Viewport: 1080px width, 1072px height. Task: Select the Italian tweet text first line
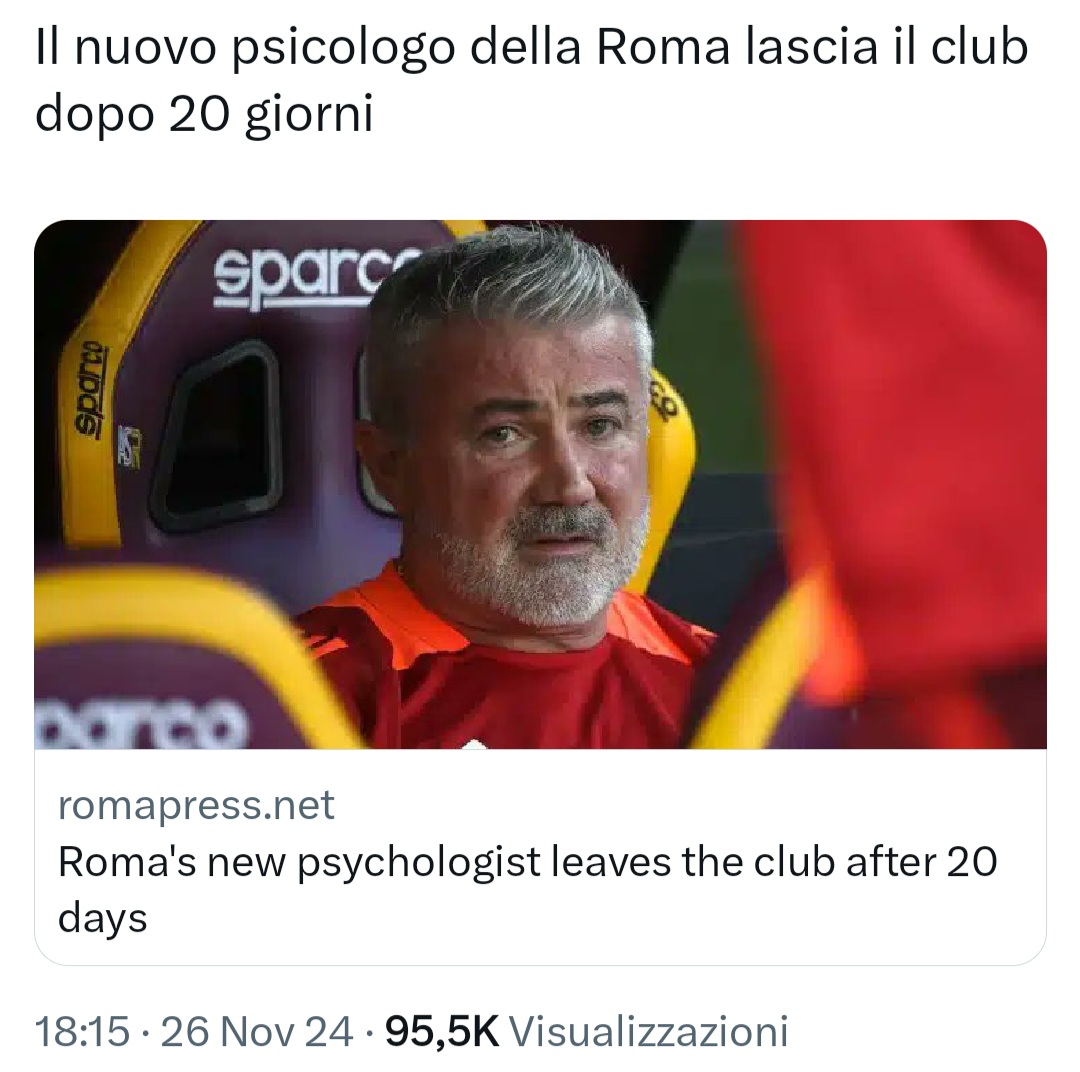[531, 49]
